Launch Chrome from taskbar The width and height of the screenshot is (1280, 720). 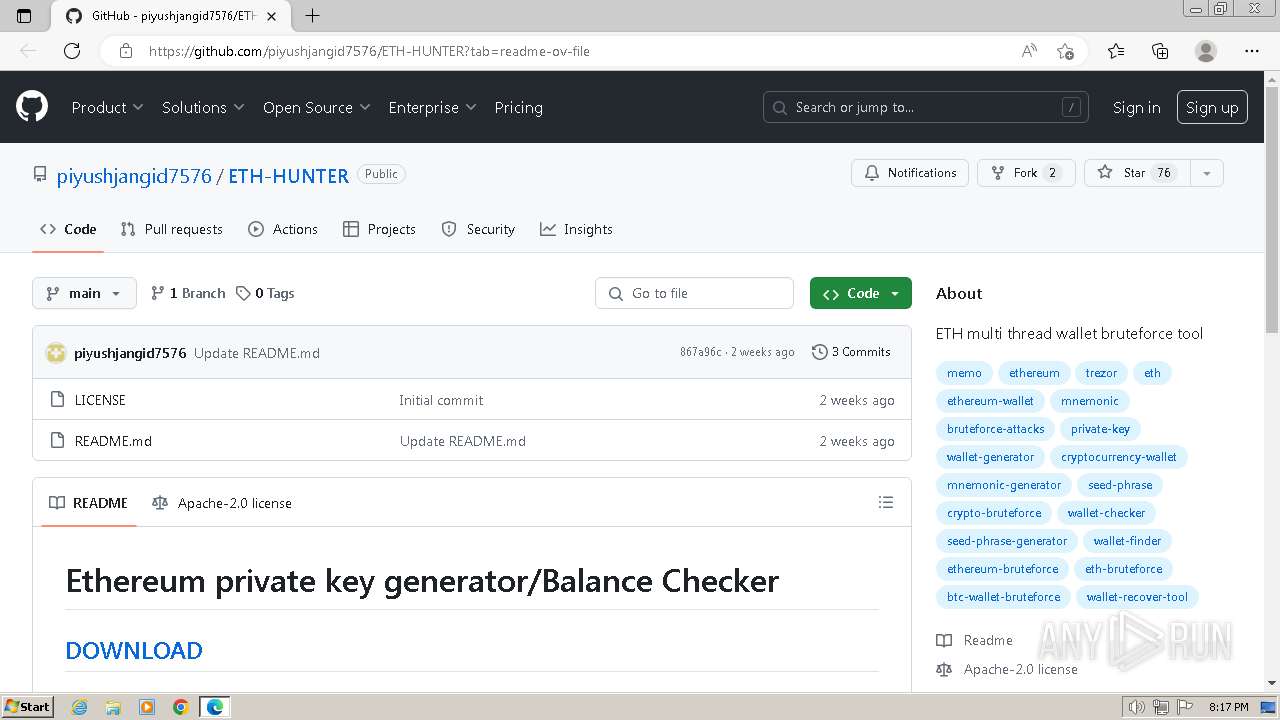pos(181,707)
